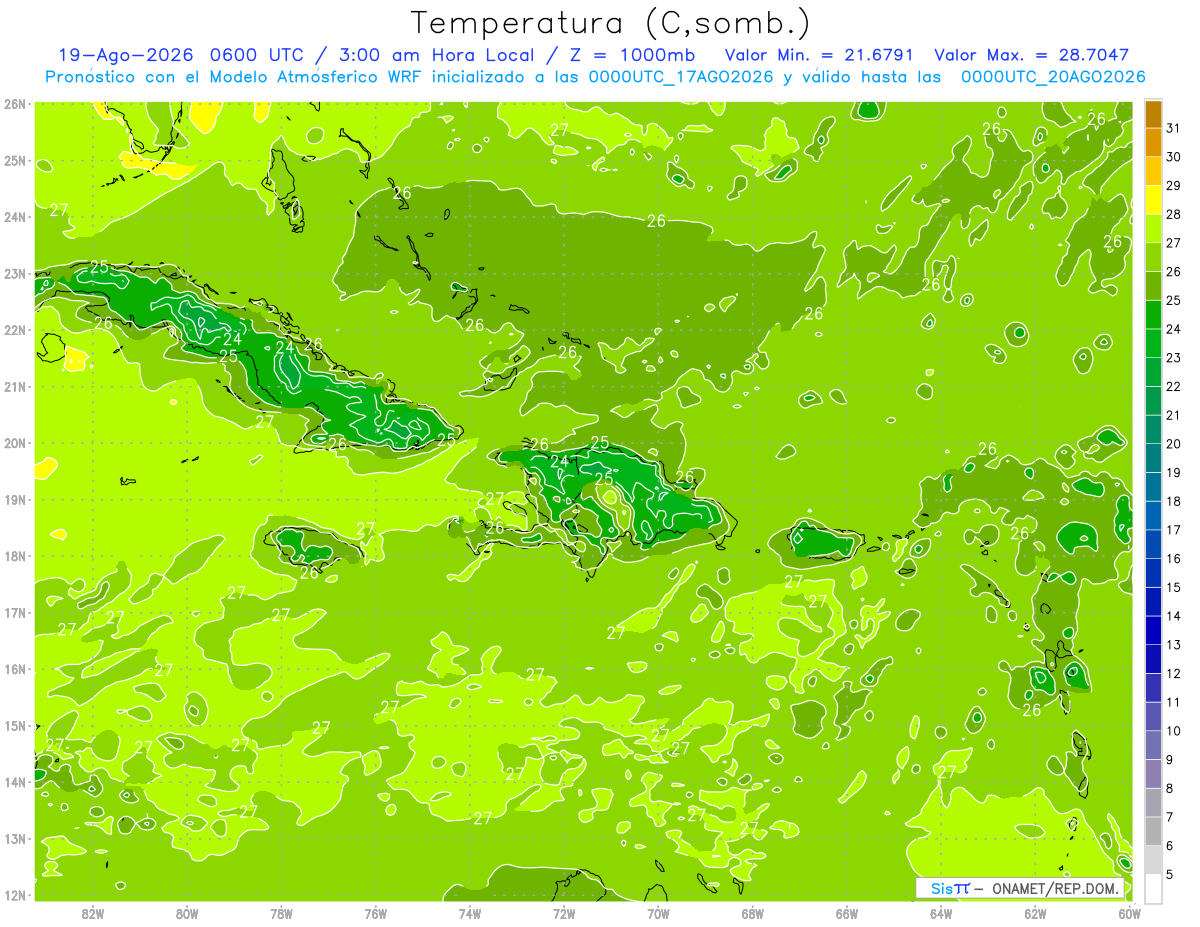The height and width of the screenshot is (927, 1200).
Task: Select legend swatch between 29 and 30
Action: (1153, 171)
